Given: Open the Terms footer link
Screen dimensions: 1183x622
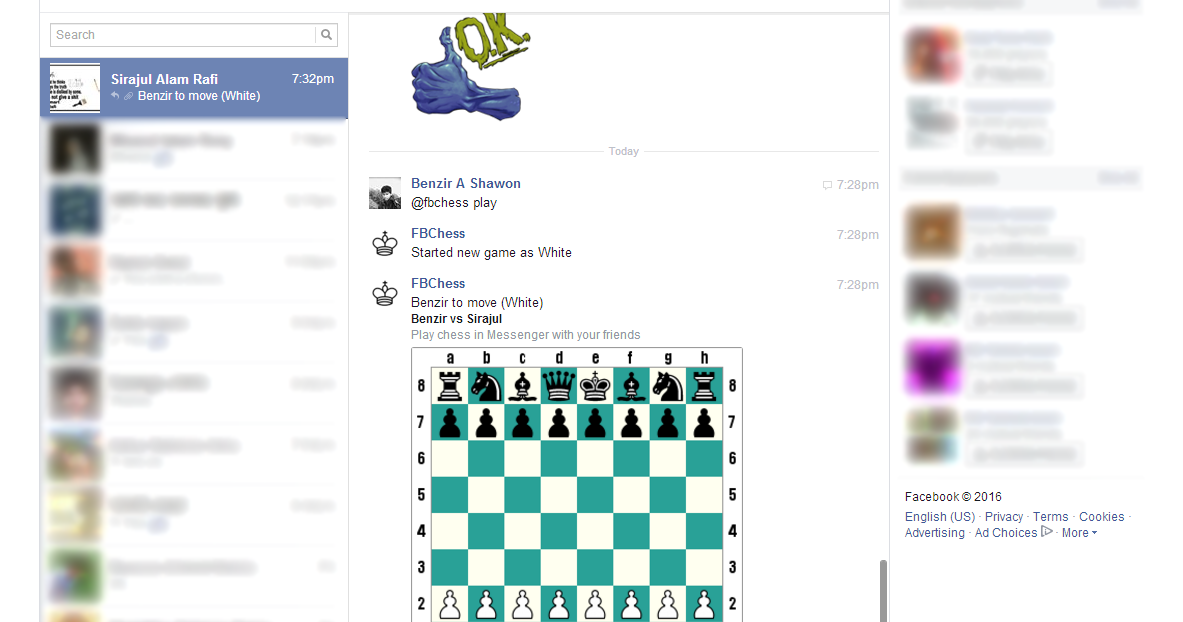Looking at the screenshot, I should [1050, 516].
